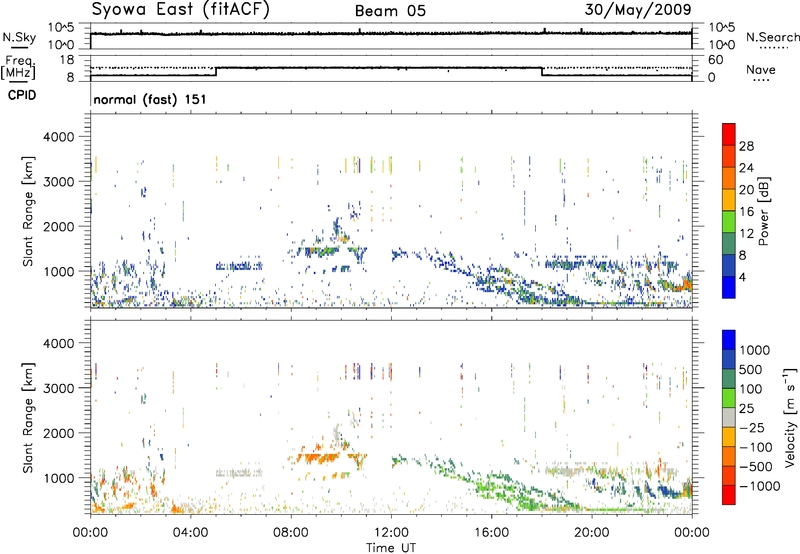Click the '2000' tick of the power panel
The height and width of the screenshot is (554, 800).
pyautogui.click(x=59, y=226)
